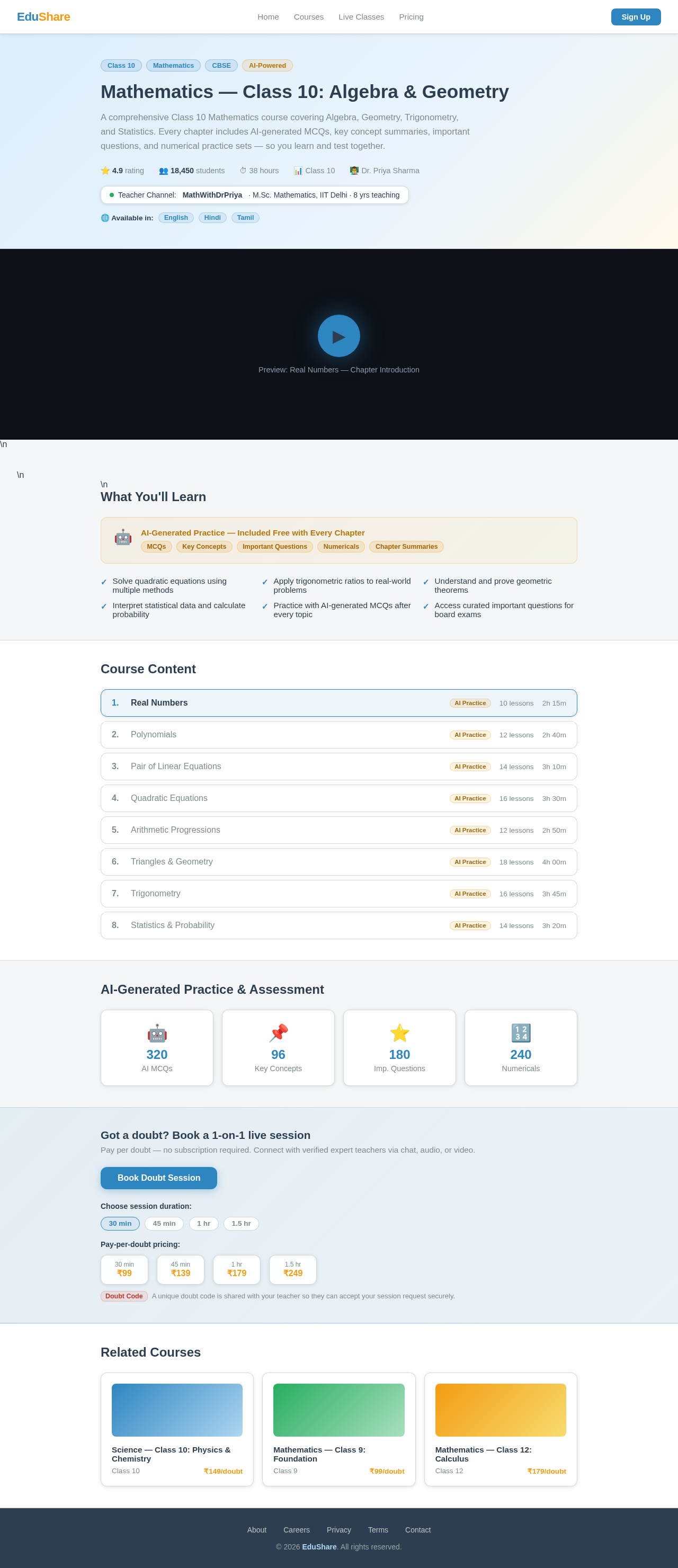Expand Quadratic Equations chapter

(x=338, y=798)
